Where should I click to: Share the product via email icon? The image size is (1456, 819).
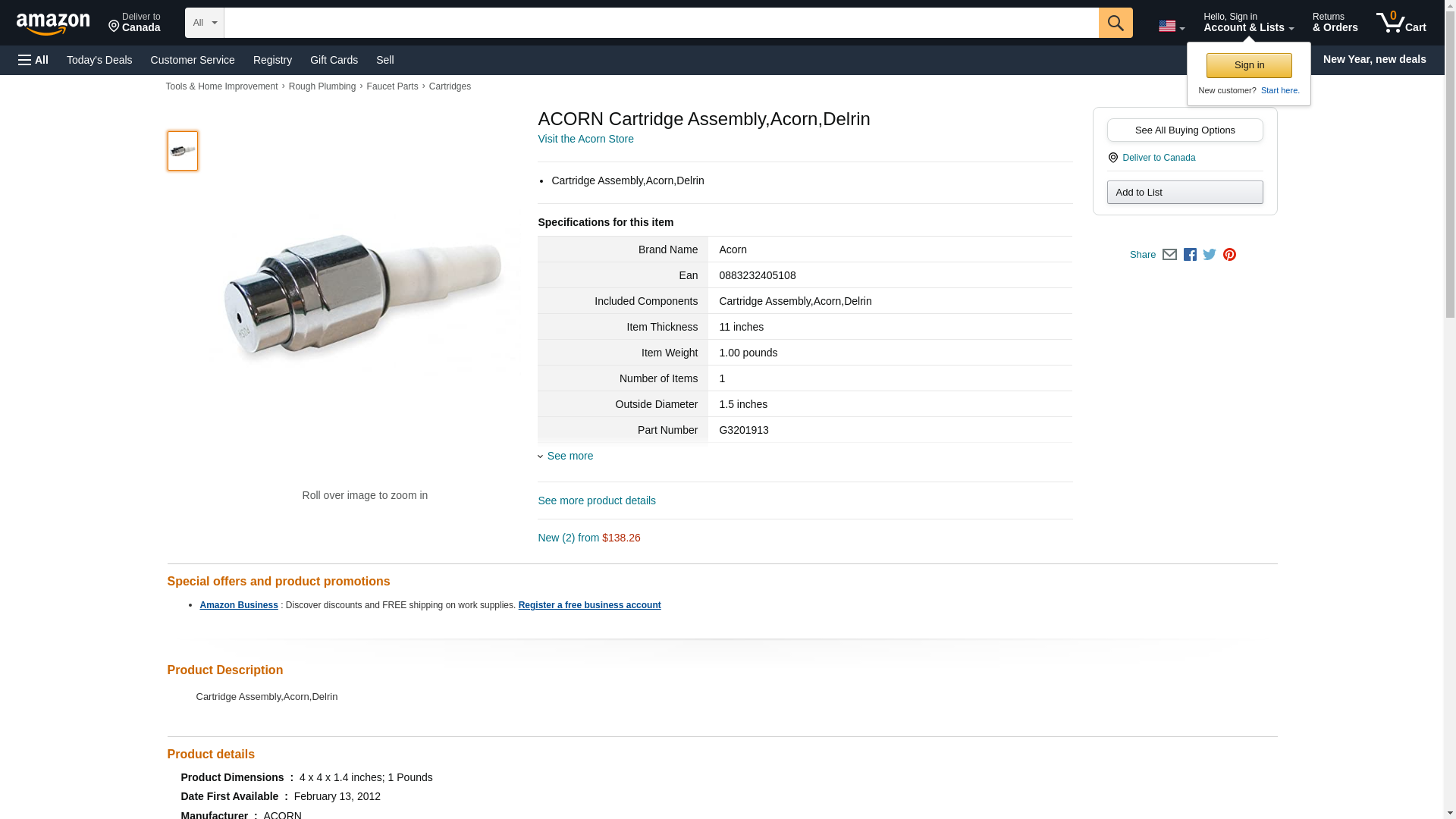(x=1169, y=255)
